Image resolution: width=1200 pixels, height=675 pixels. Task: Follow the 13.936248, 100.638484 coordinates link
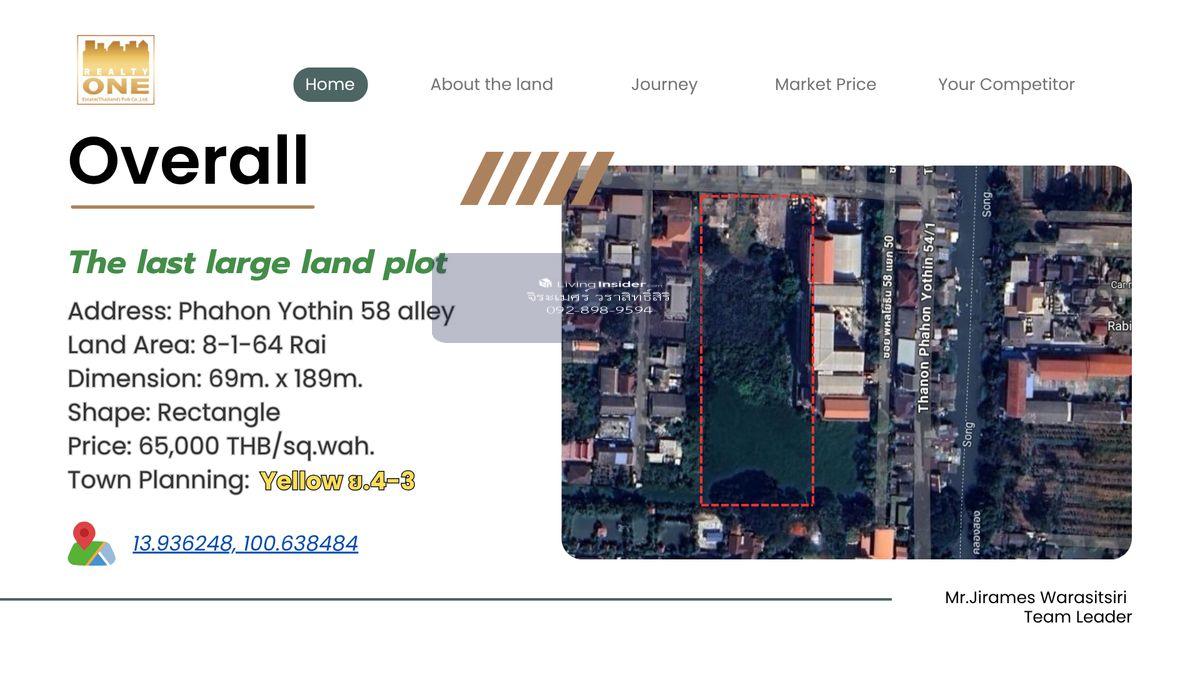245,543
